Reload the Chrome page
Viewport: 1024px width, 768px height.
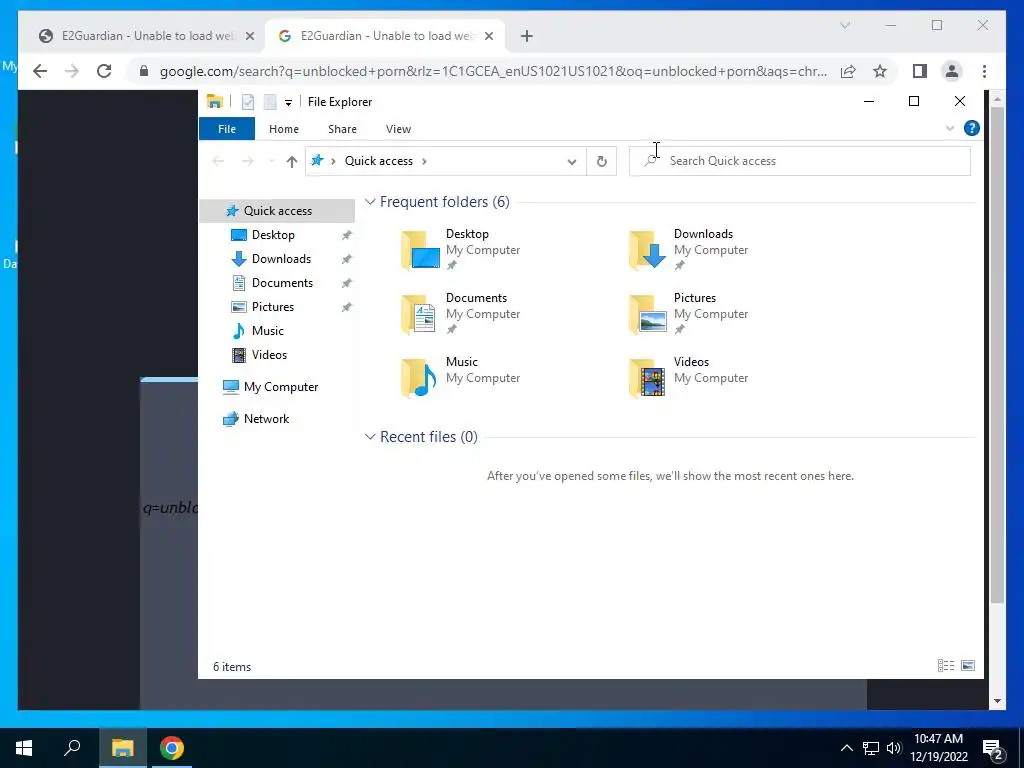104,71
